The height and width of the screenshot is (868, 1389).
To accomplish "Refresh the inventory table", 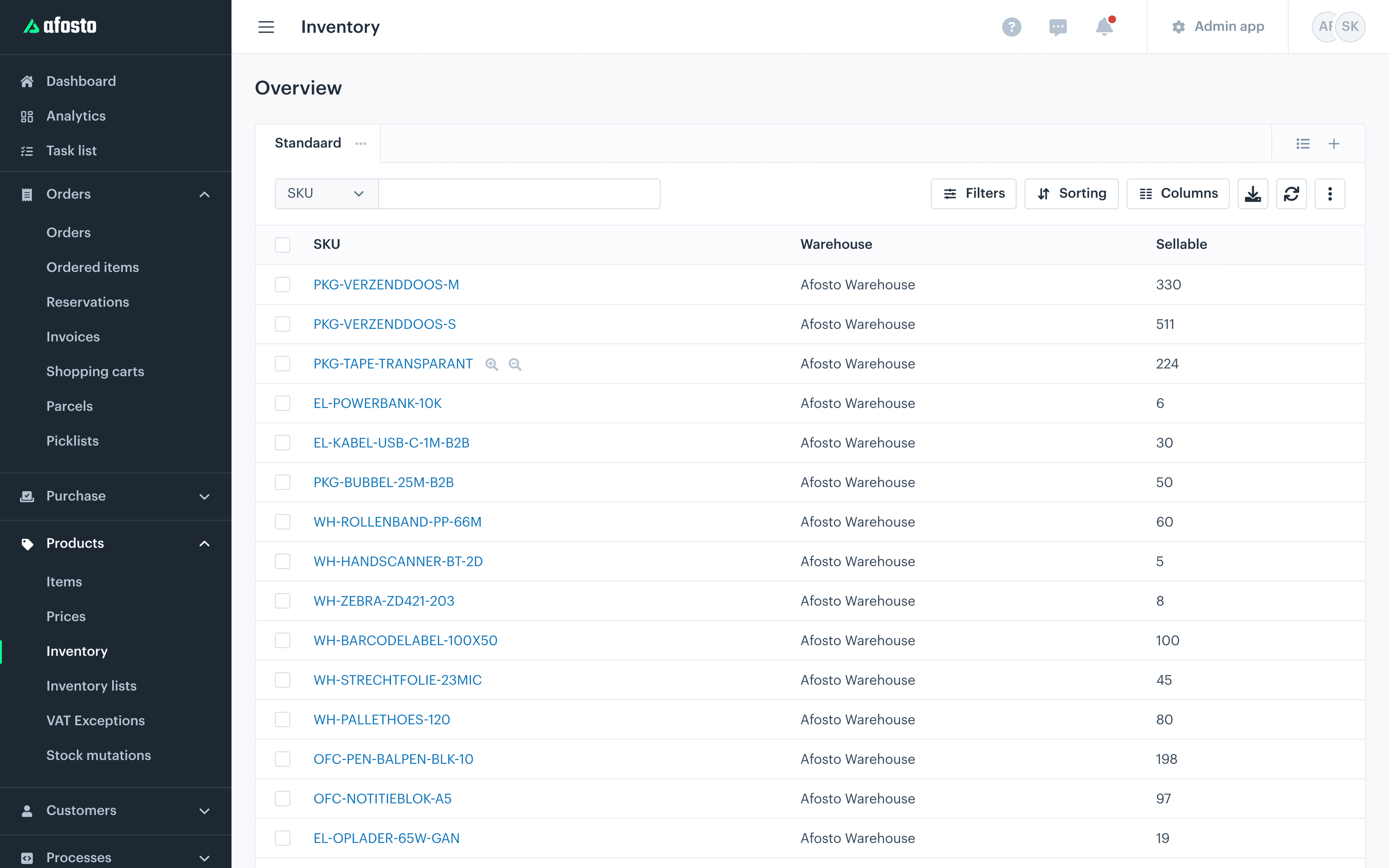I will (x=1291, y=194).
